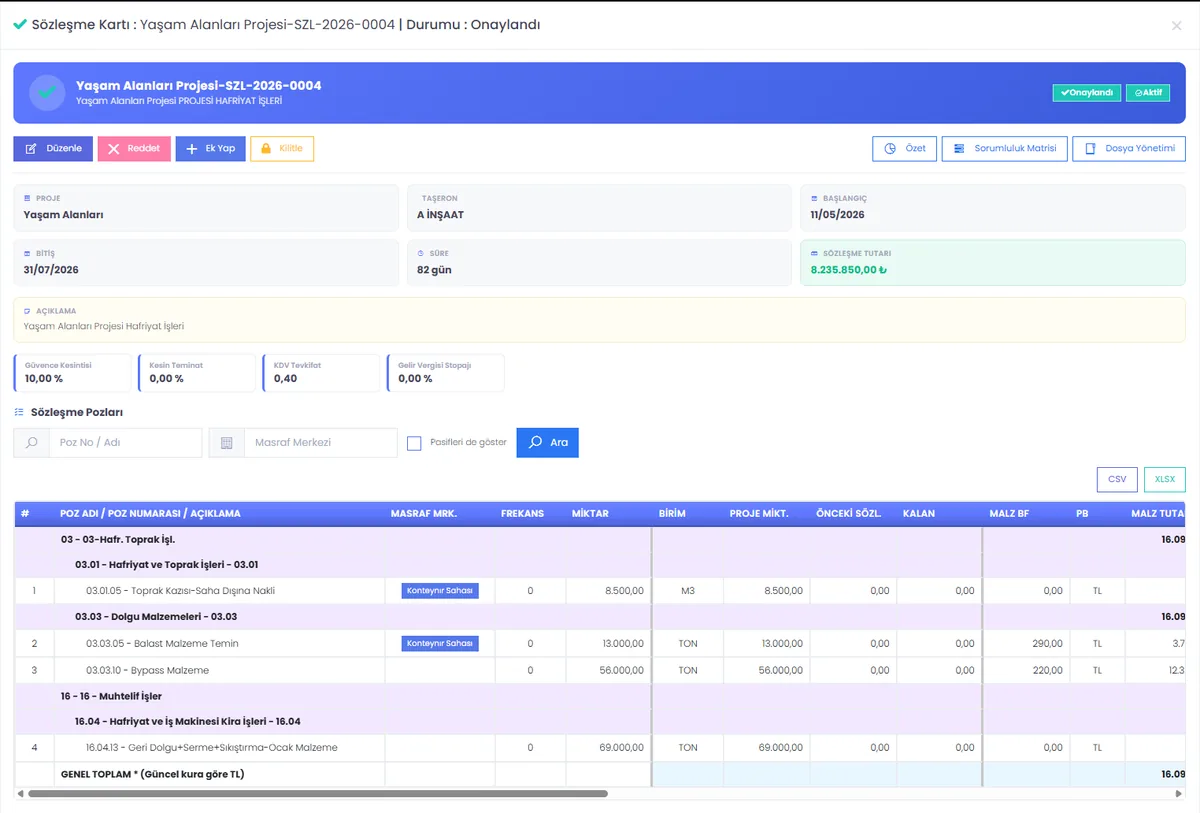The height and width of the screenshot is (813, 1200).
Task: Click the magnifier icon beside Poz No field
Action: pos(31,443)
